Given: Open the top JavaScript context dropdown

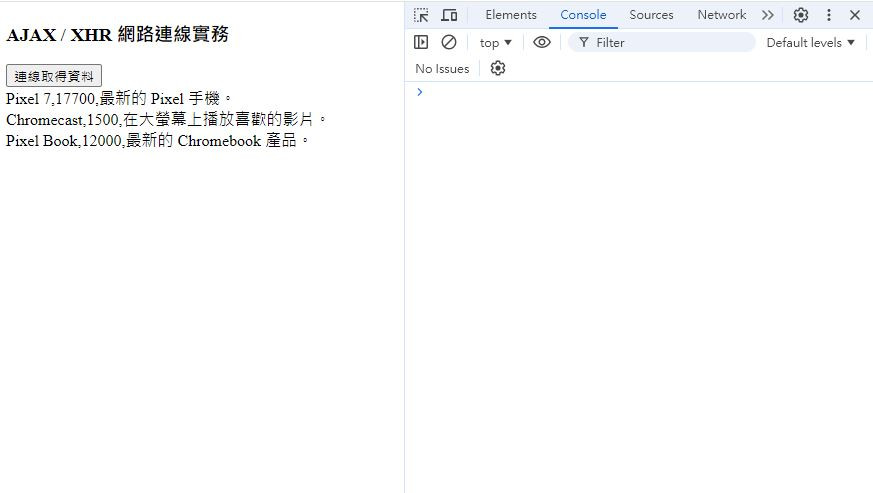Looking at the screenshot, I should pyautogui.click(x=496, y=42).
